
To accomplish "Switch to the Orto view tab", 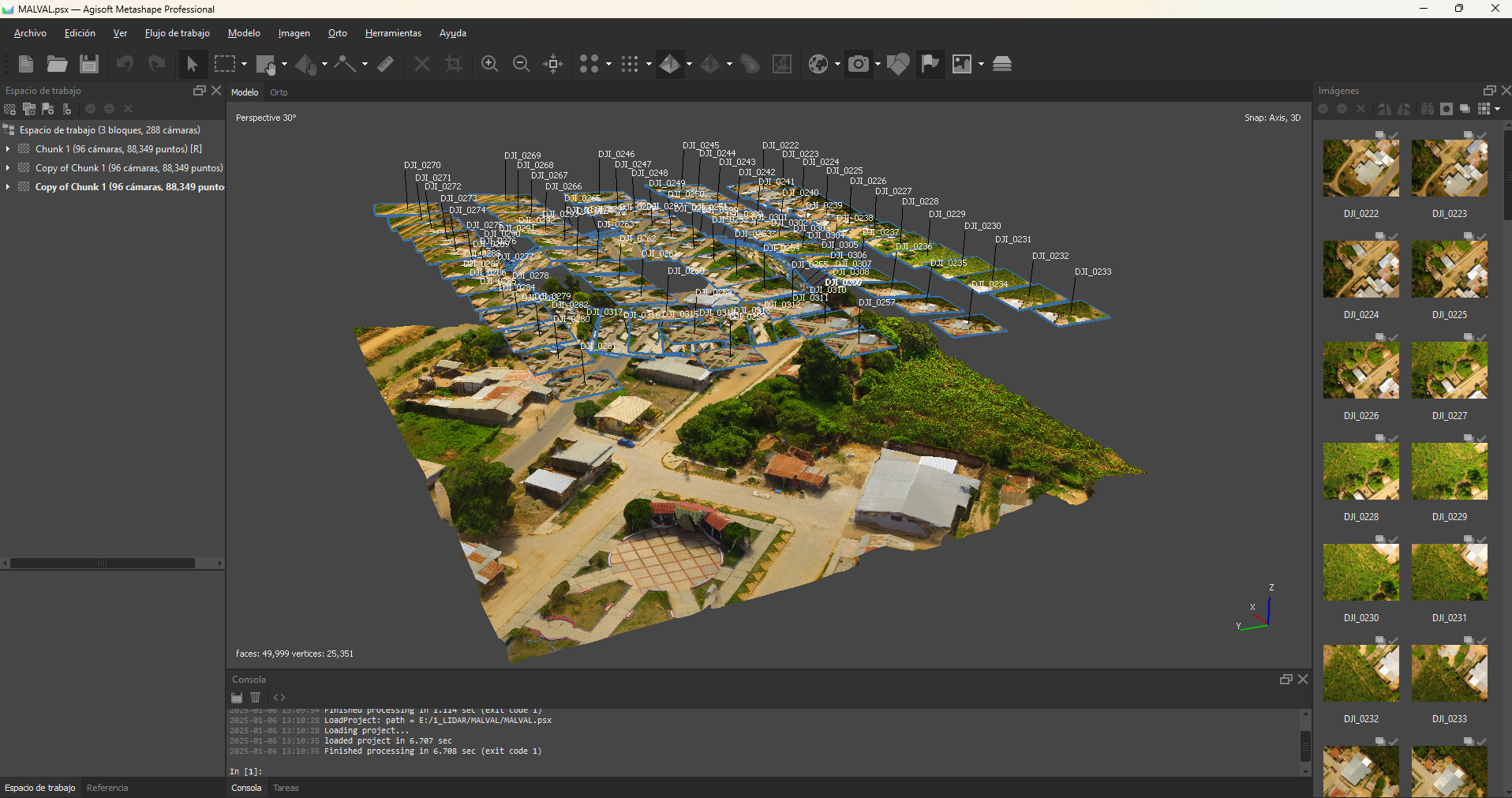I will pos(279,92).
